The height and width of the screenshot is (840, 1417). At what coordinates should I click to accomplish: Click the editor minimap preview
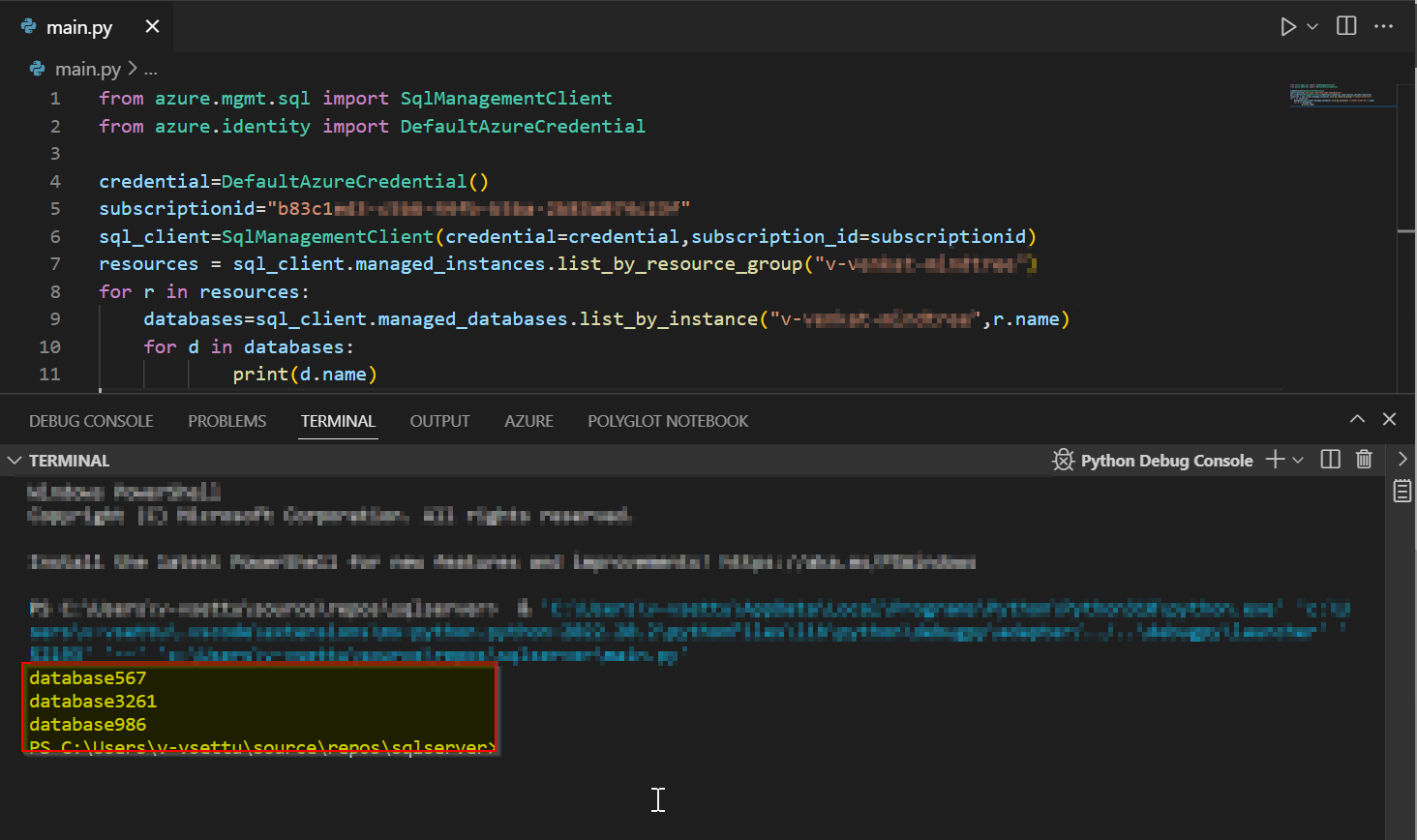tap(1343, 95)
